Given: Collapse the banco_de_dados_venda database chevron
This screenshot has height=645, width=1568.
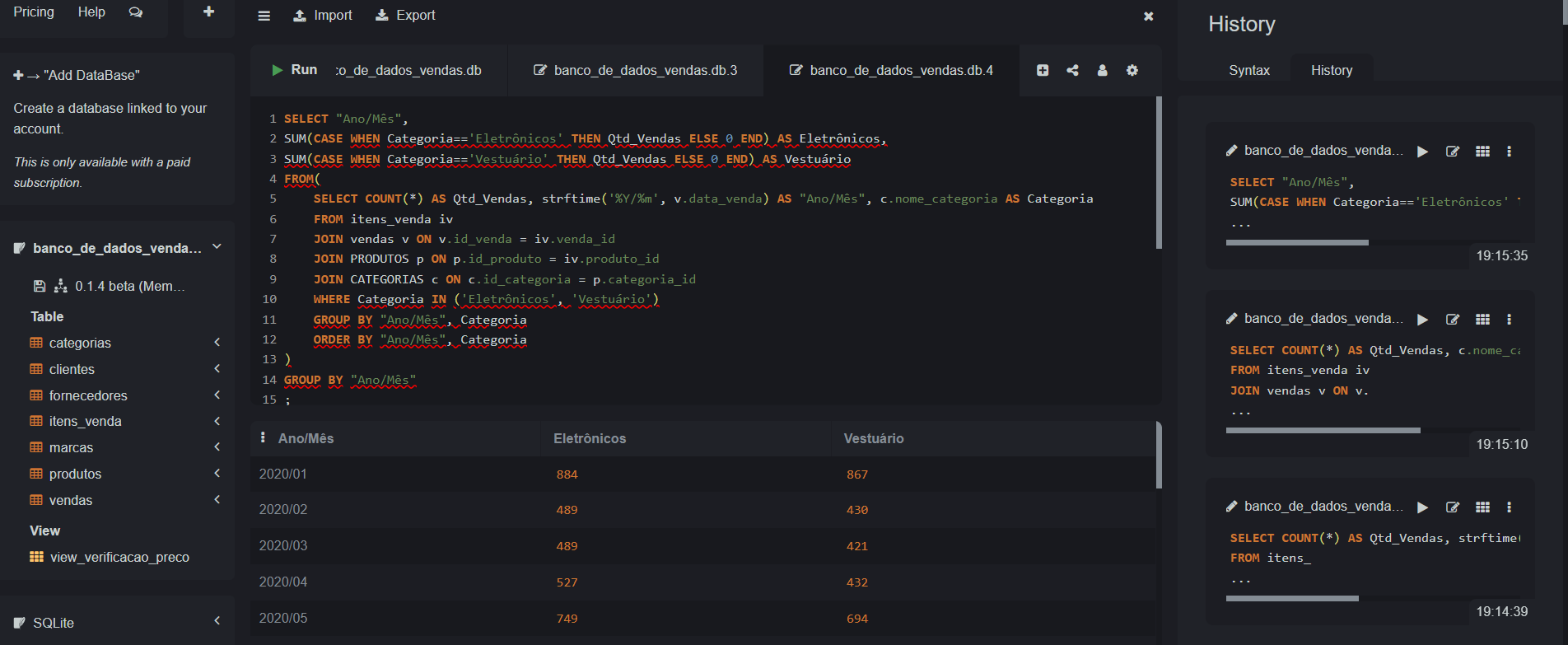Looking at the screenshot, I should click(x=217, y=247).
